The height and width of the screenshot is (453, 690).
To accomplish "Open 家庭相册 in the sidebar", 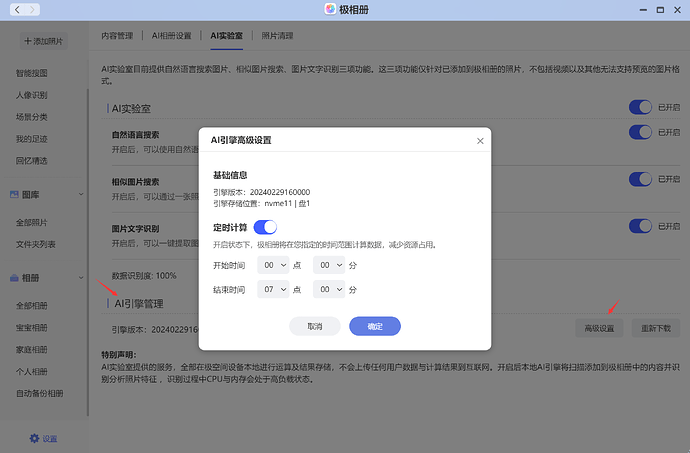I will [32, 350].
